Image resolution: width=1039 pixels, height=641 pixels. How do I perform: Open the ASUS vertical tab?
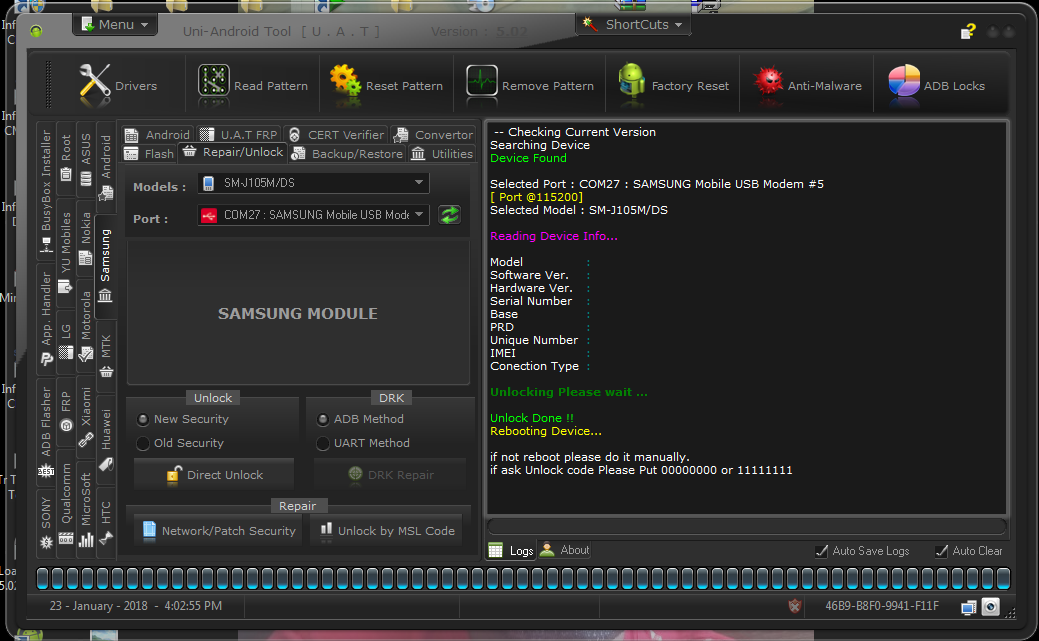[85, 159]
